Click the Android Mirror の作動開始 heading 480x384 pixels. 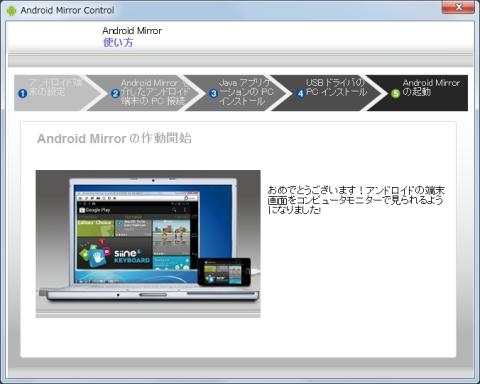pos(114,138)
